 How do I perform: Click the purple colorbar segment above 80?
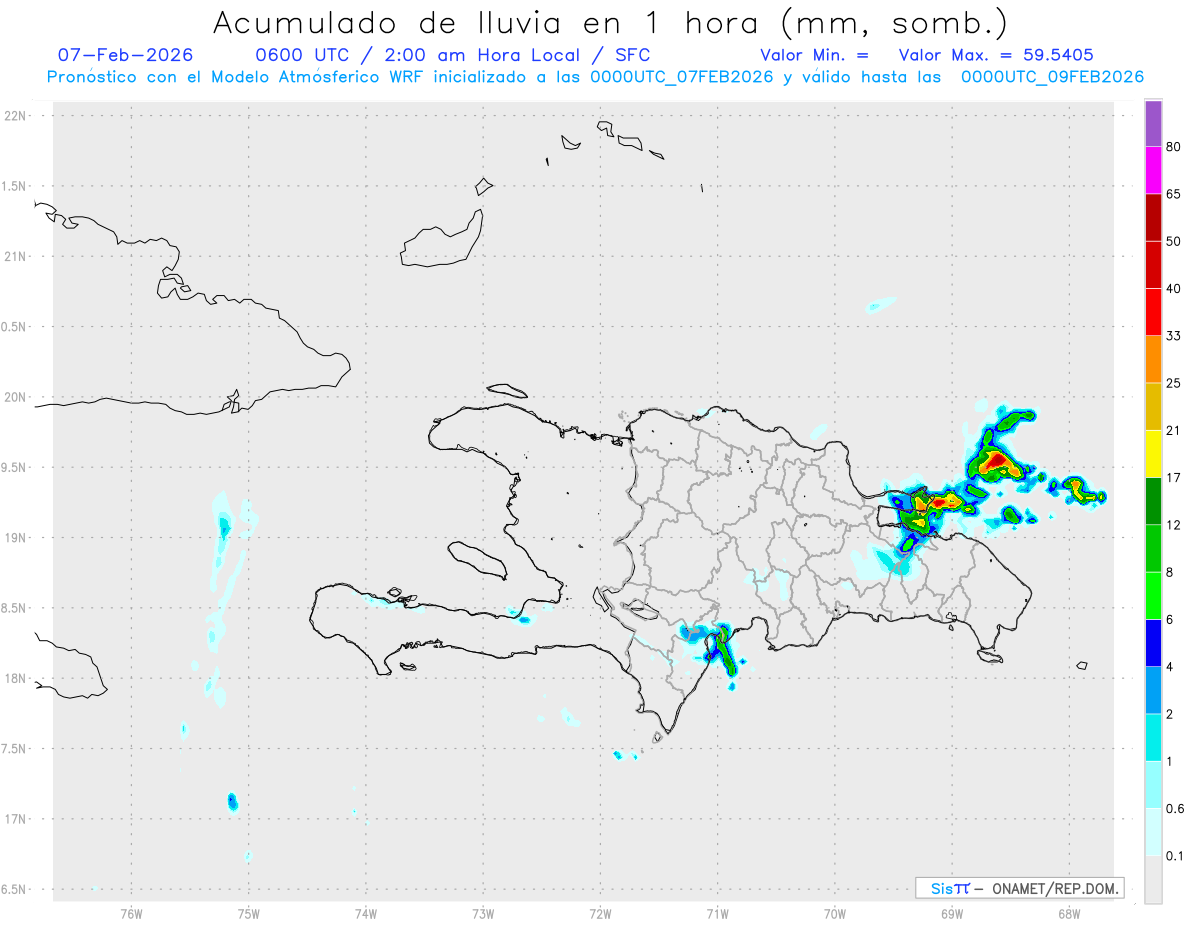[1153, 123]
